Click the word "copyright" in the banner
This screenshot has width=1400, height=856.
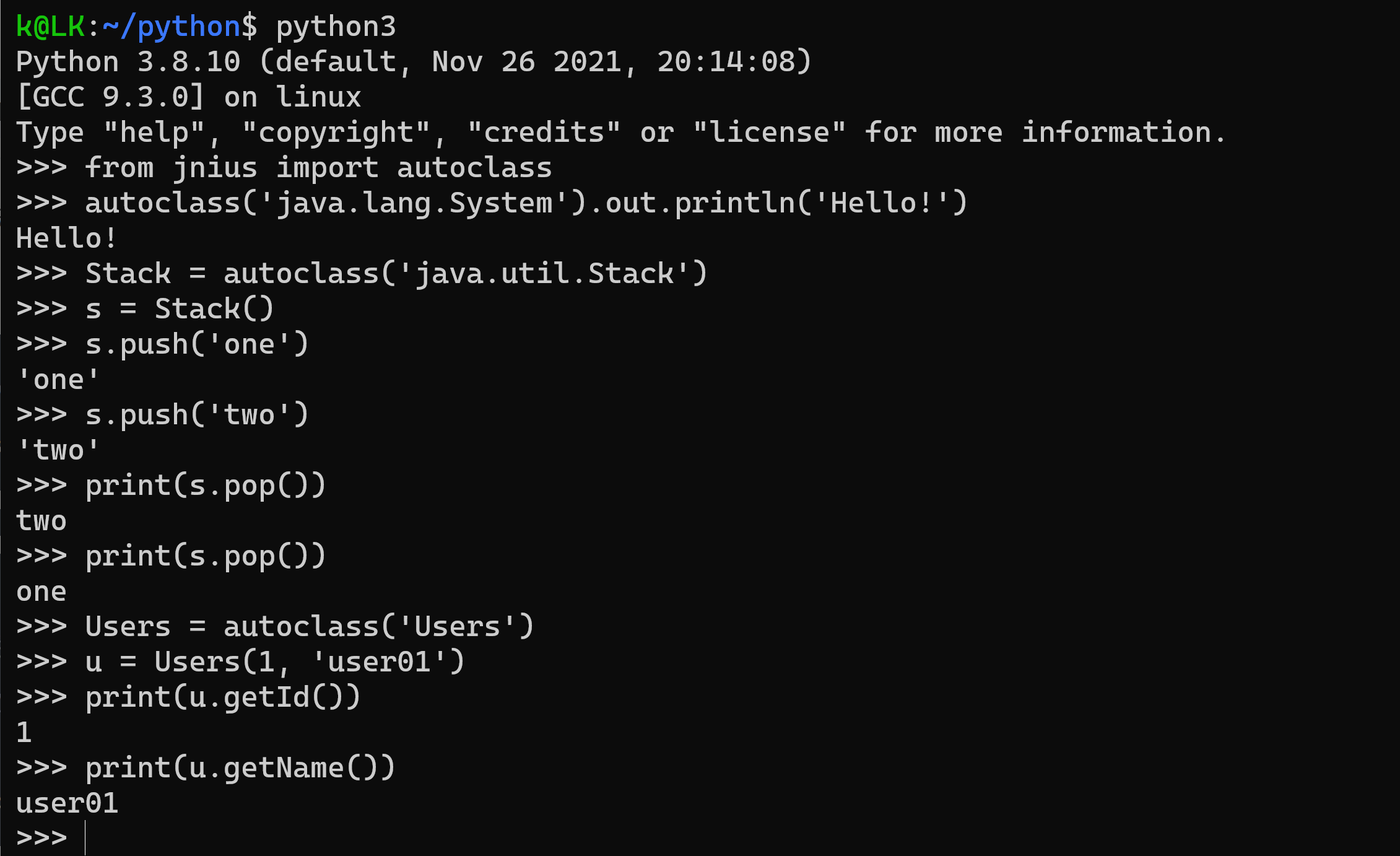pyautogui.click(x=336, y=133)
